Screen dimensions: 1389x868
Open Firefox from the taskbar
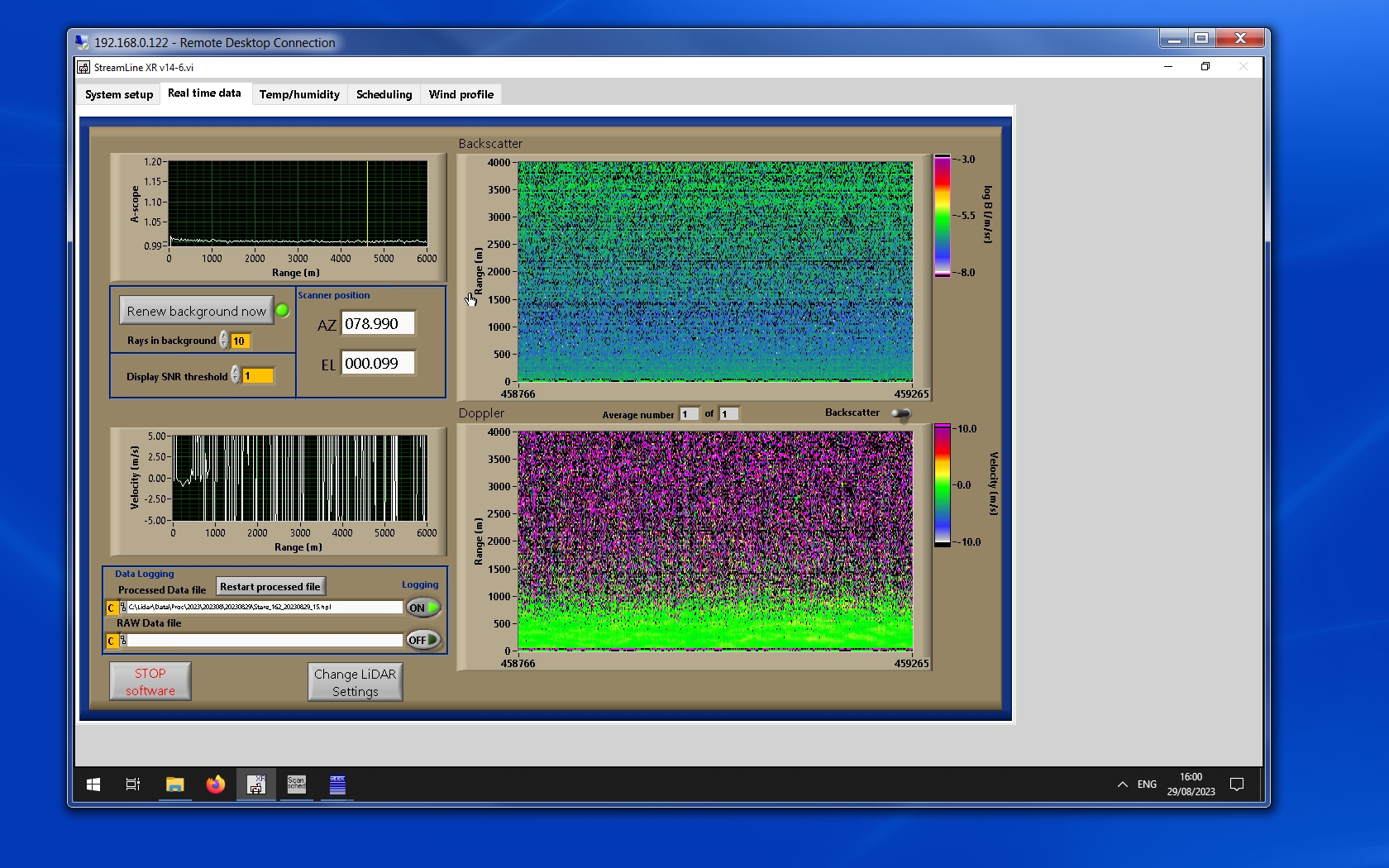tap(216, 785)
